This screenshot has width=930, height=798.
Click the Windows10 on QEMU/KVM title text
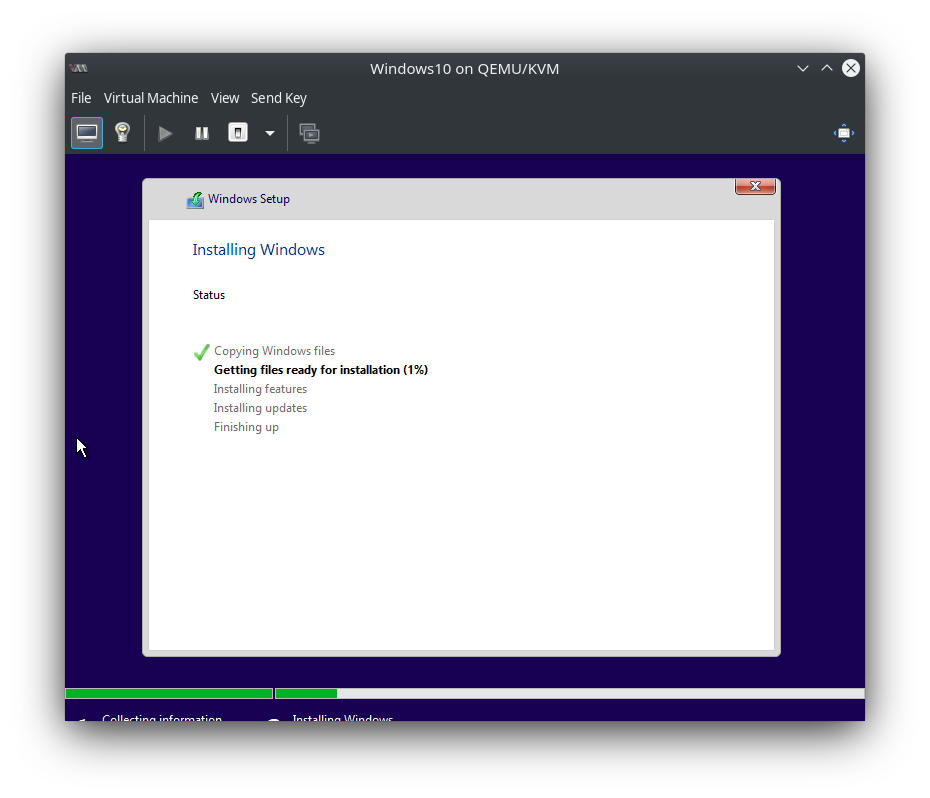464,69
